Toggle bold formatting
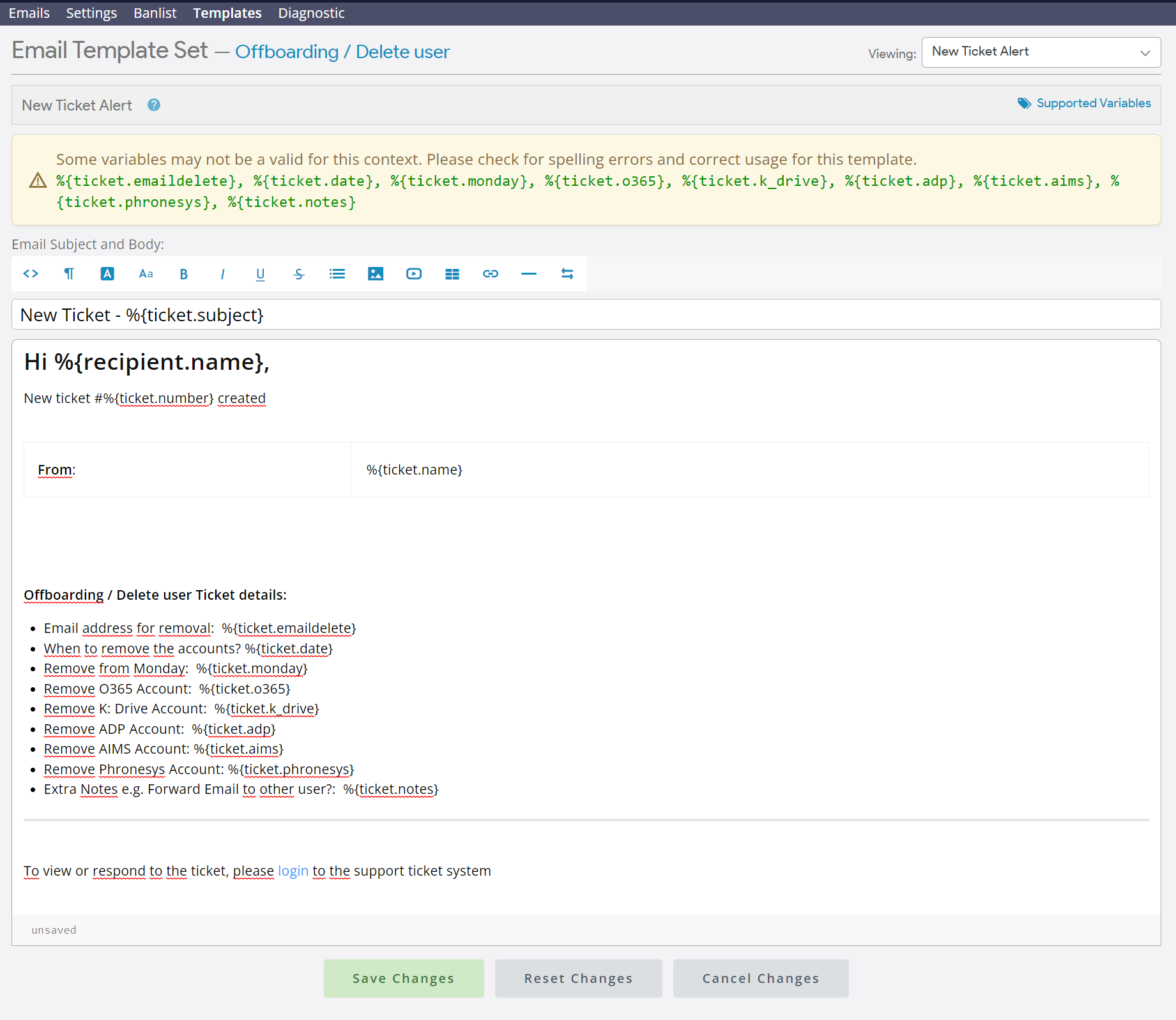1176x1020 pixels. [x=184, y=274]
